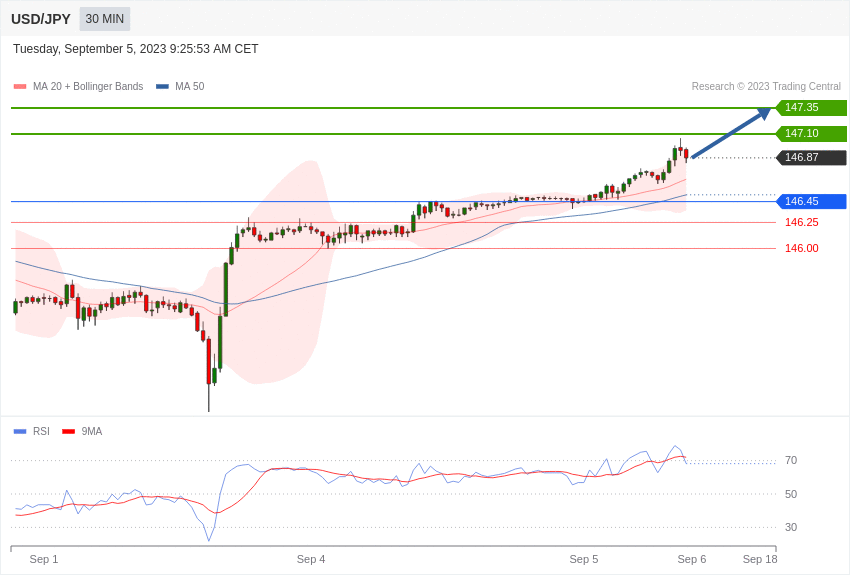Click the 146.00 red support label

[x=802, y=248]
